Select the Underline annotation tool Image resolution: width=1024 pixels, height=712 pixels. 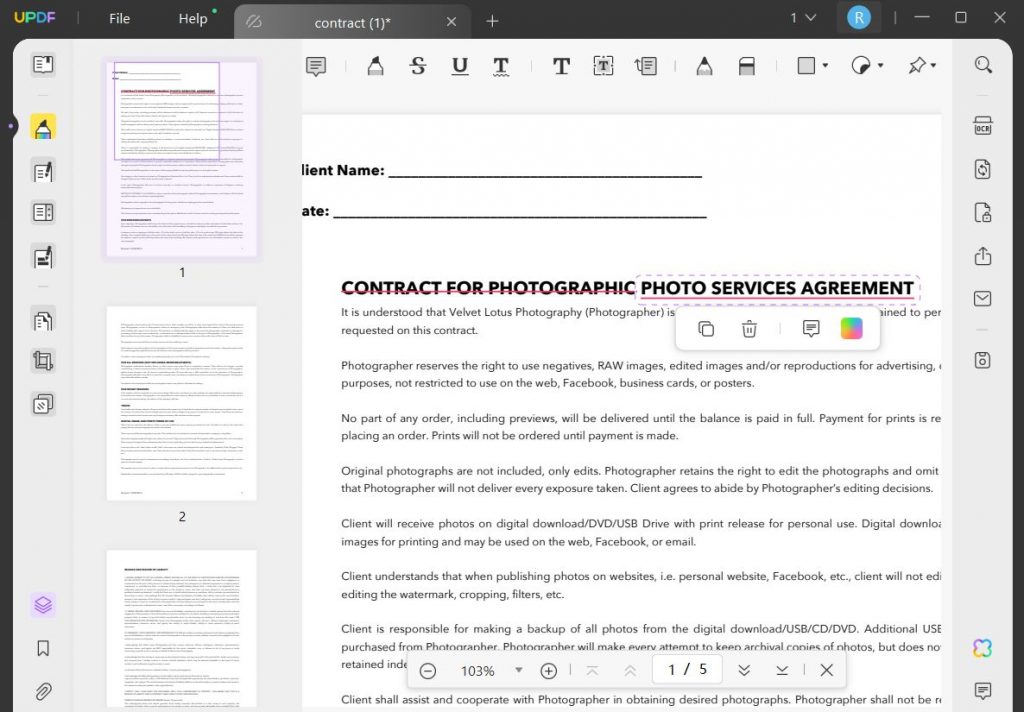click(x=459, y=65)
